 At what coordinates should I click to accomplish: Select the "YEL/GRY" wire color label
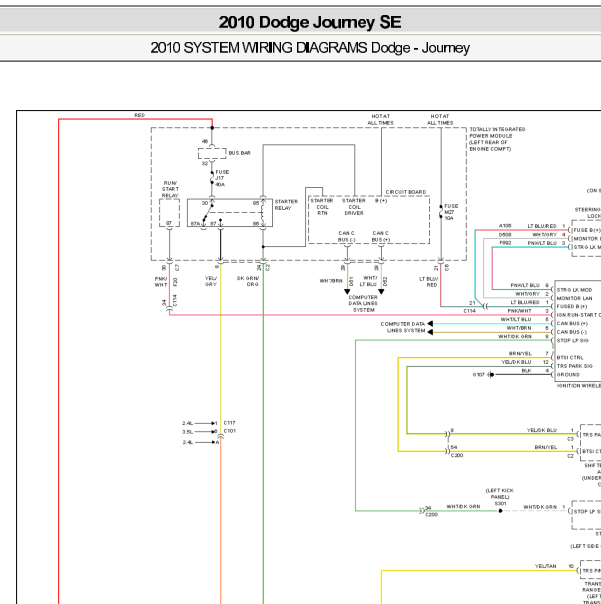[x=211, y=281]
